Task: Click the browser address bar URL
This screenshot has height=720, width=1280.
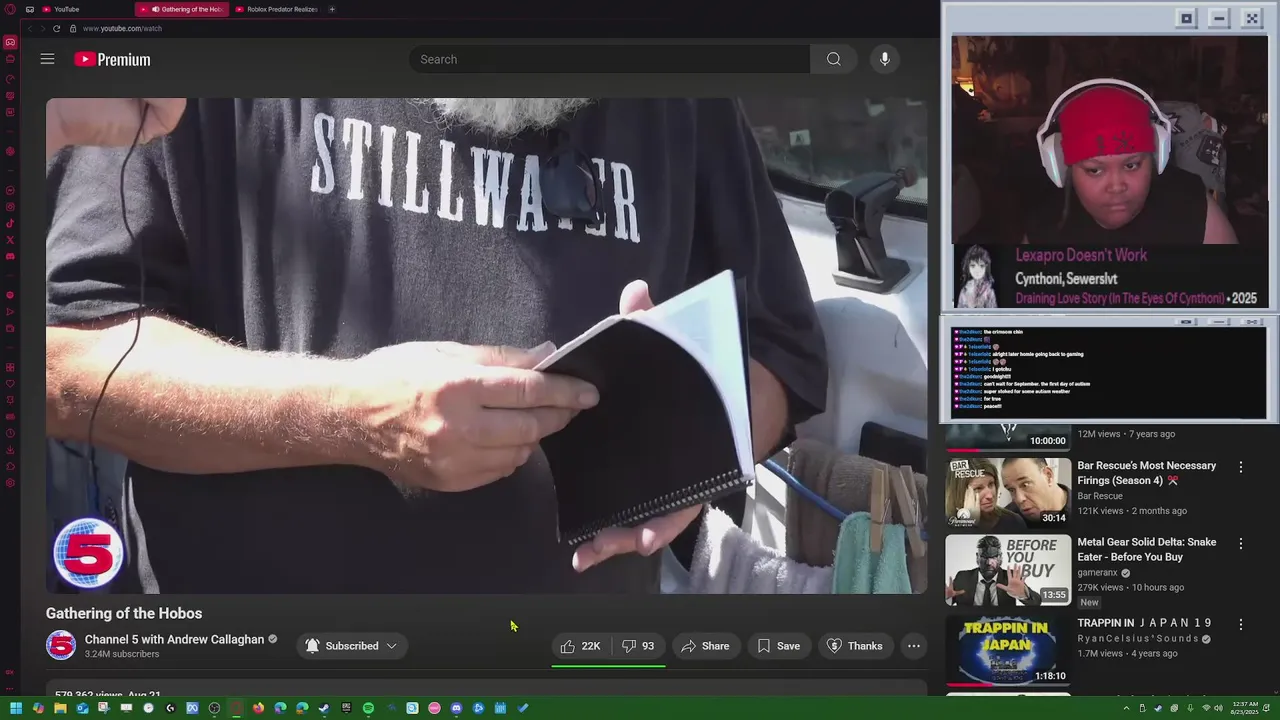Action: [x=122, y=29]
